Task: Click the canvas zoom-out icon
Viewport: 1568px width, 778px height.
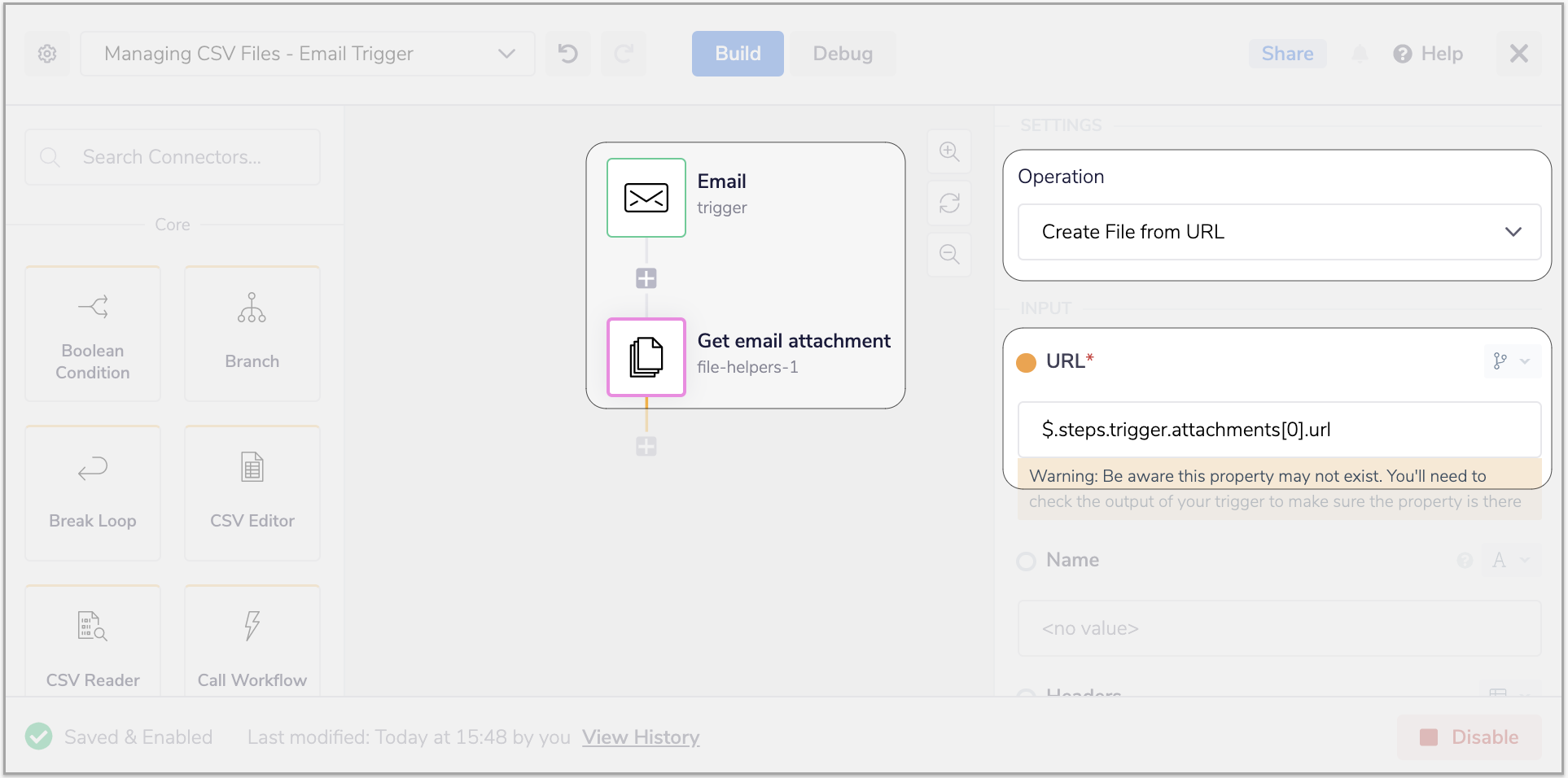Action: tap(949, 255)
